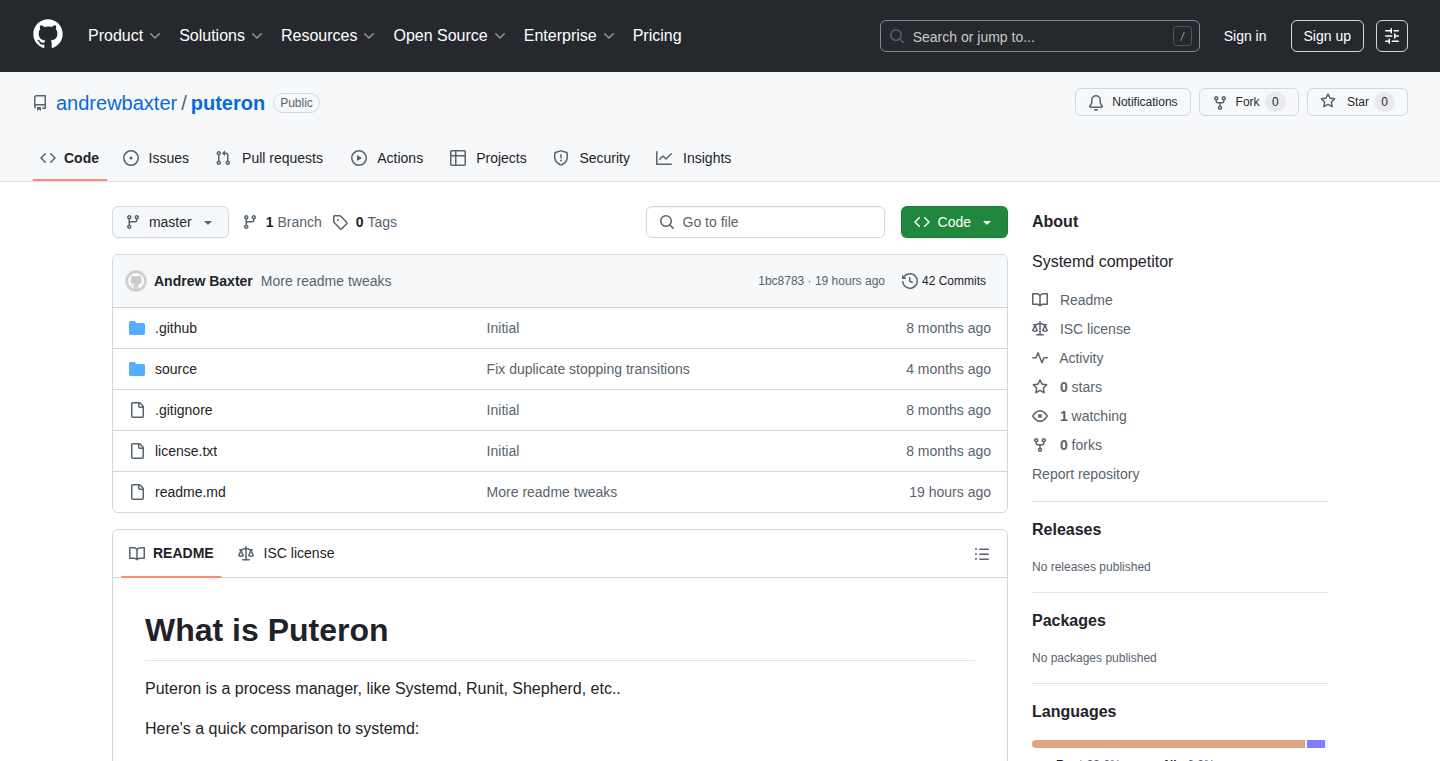
Task: Open the README outline list icon
Action: (x=982, y=554)
